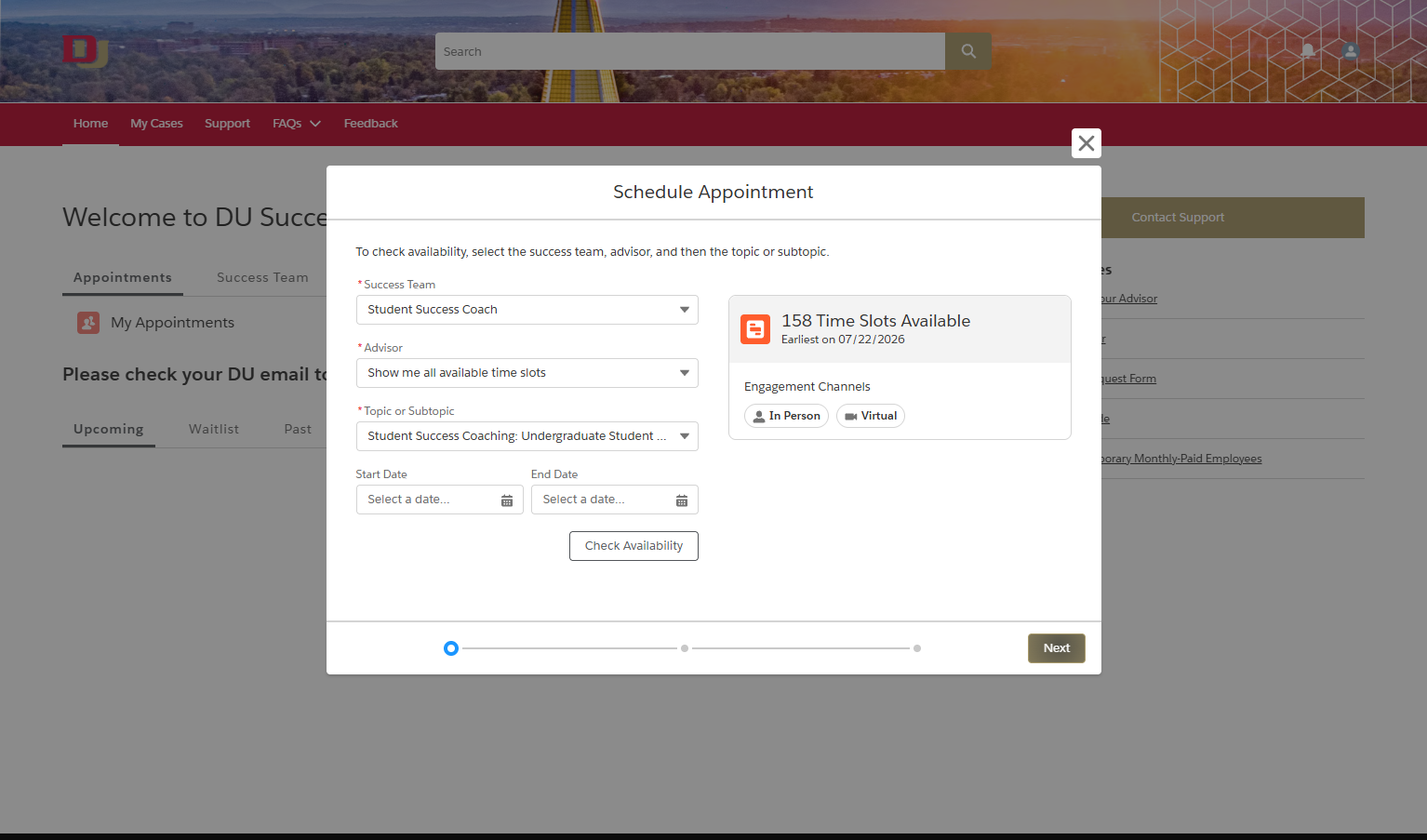Click the third progress step dot
The image size is (1427, 840).
(917, 648)
